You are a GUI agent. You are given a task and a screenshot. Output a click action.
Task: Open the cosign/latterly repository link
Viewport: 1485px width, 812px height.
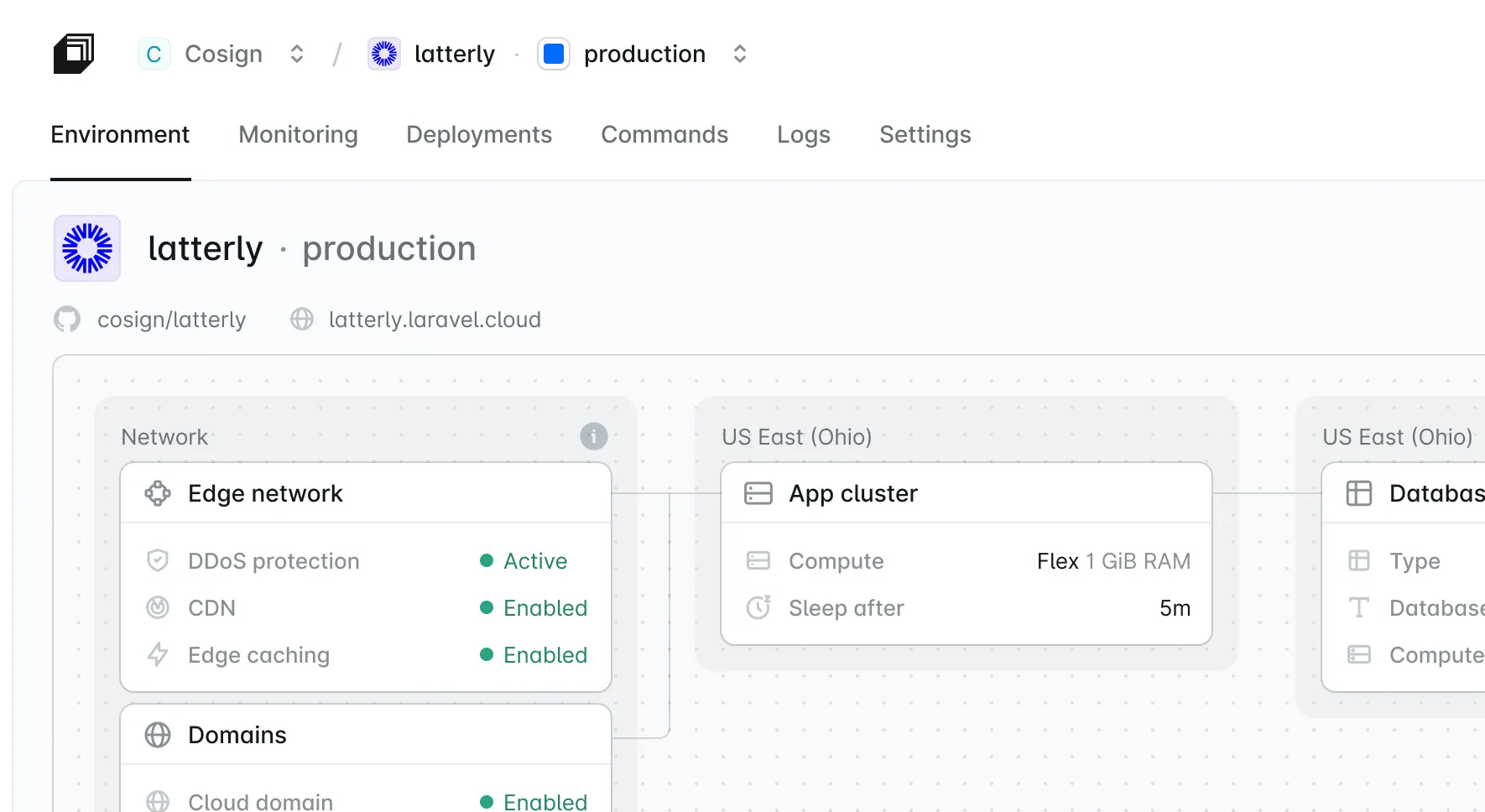click(171, 320)
